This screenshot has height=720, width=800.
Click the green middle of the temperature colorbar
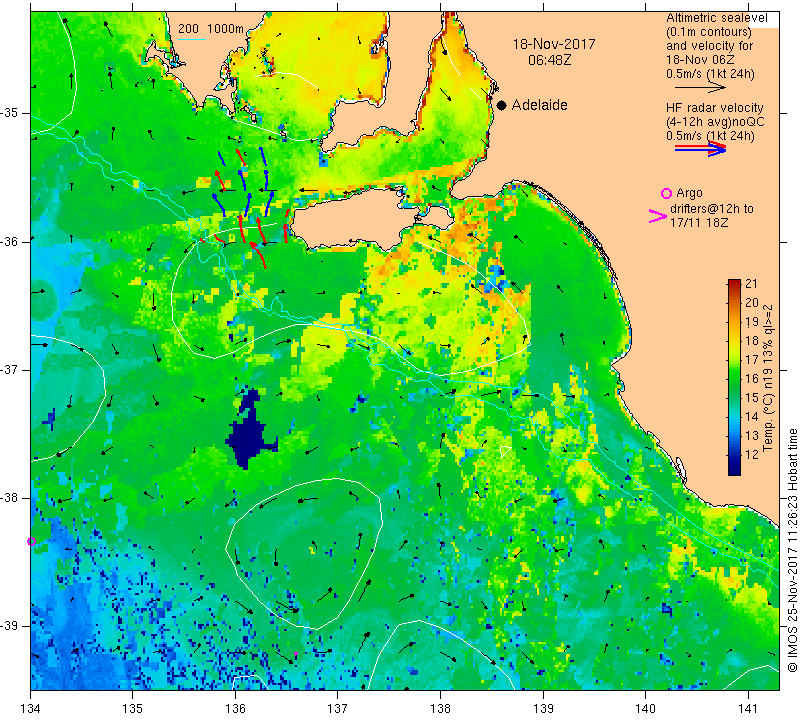[734, 378]
